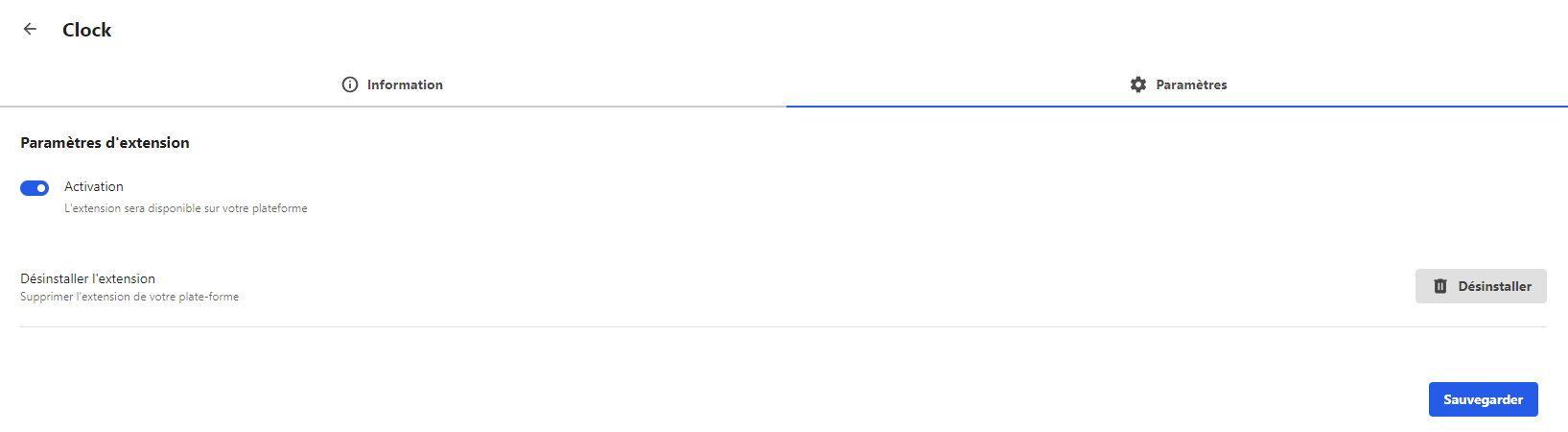Image resolution: width=1568 pixels, height=432 pixels.
Task: Click the grey underline below Information tab
Action: [393, 106]
